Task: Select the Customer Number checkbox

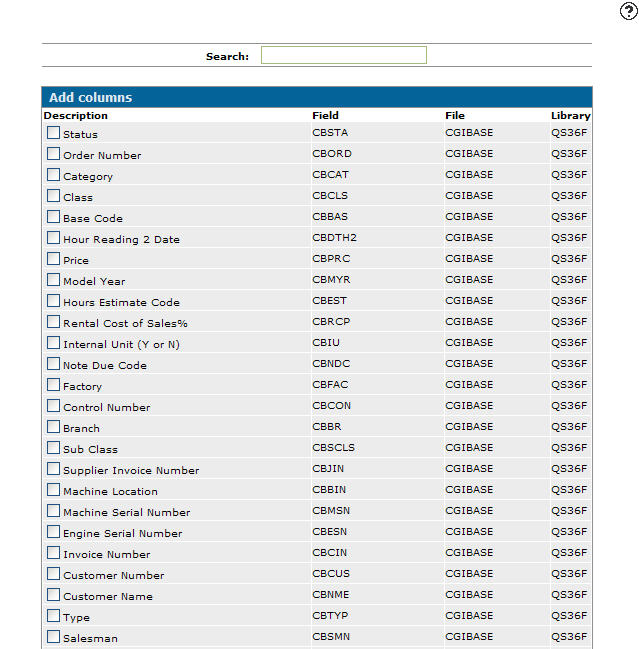Action: (53, 574)
